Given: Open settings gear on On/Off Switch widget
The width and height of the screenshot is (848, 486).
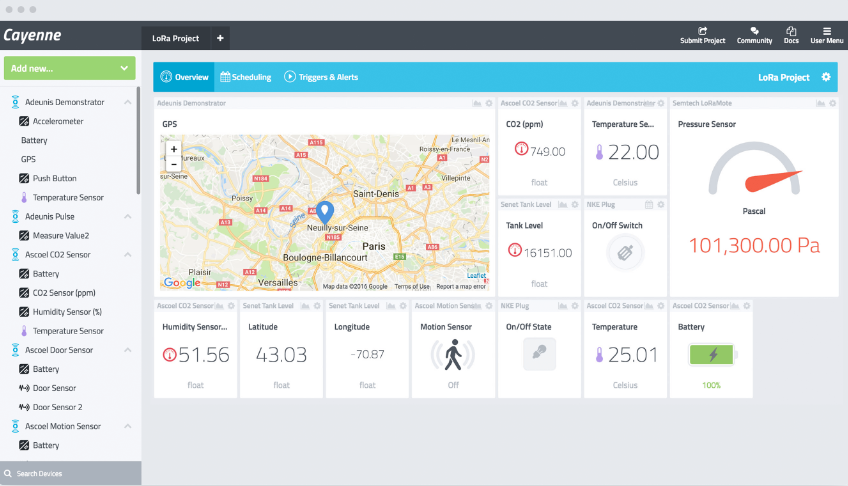Looking at the screenshot, I should pyautogui.click(x=661, y=204).
